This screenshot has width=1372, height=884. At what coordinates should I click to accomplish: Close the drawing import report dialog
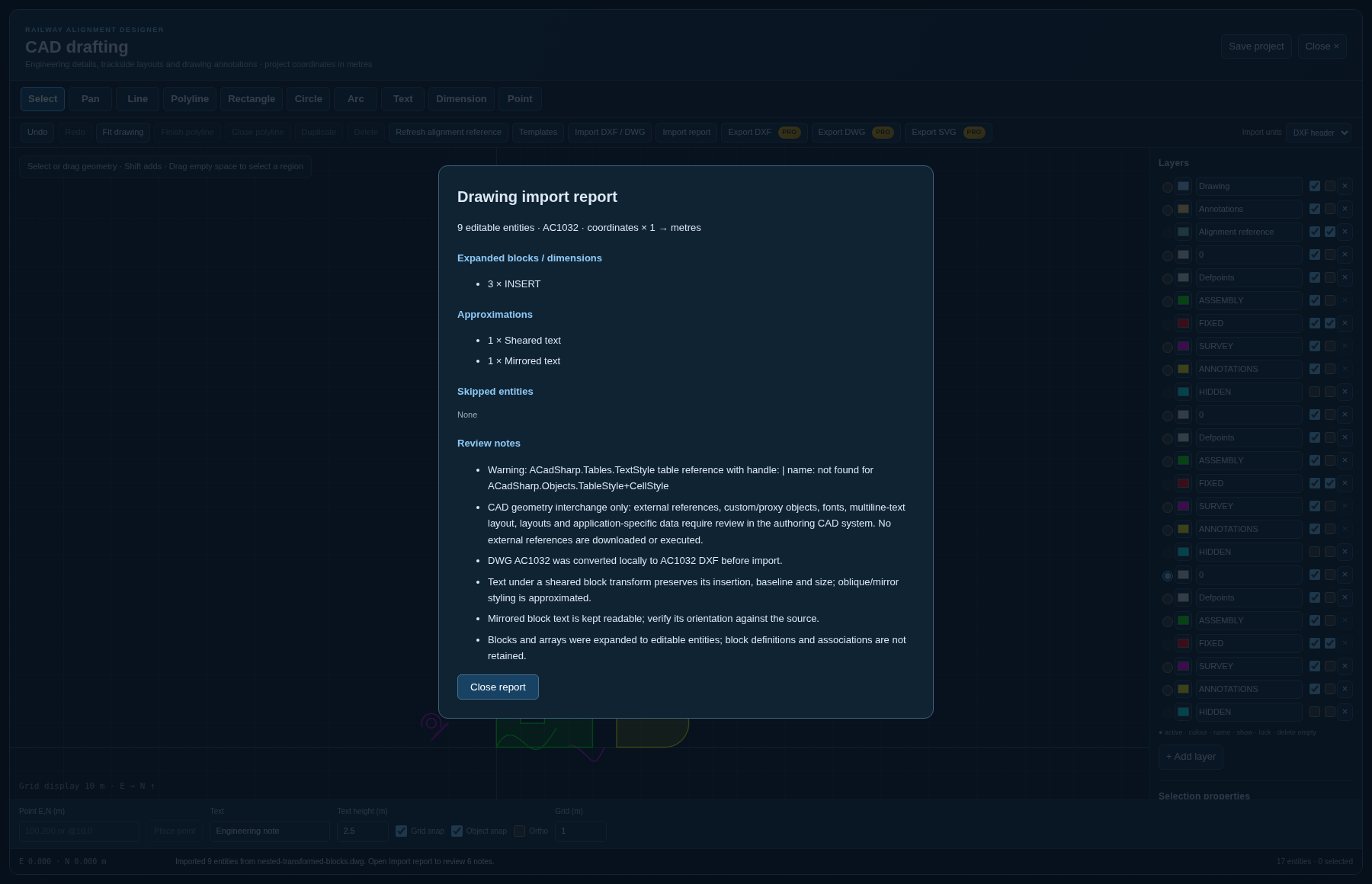point(498,687)
